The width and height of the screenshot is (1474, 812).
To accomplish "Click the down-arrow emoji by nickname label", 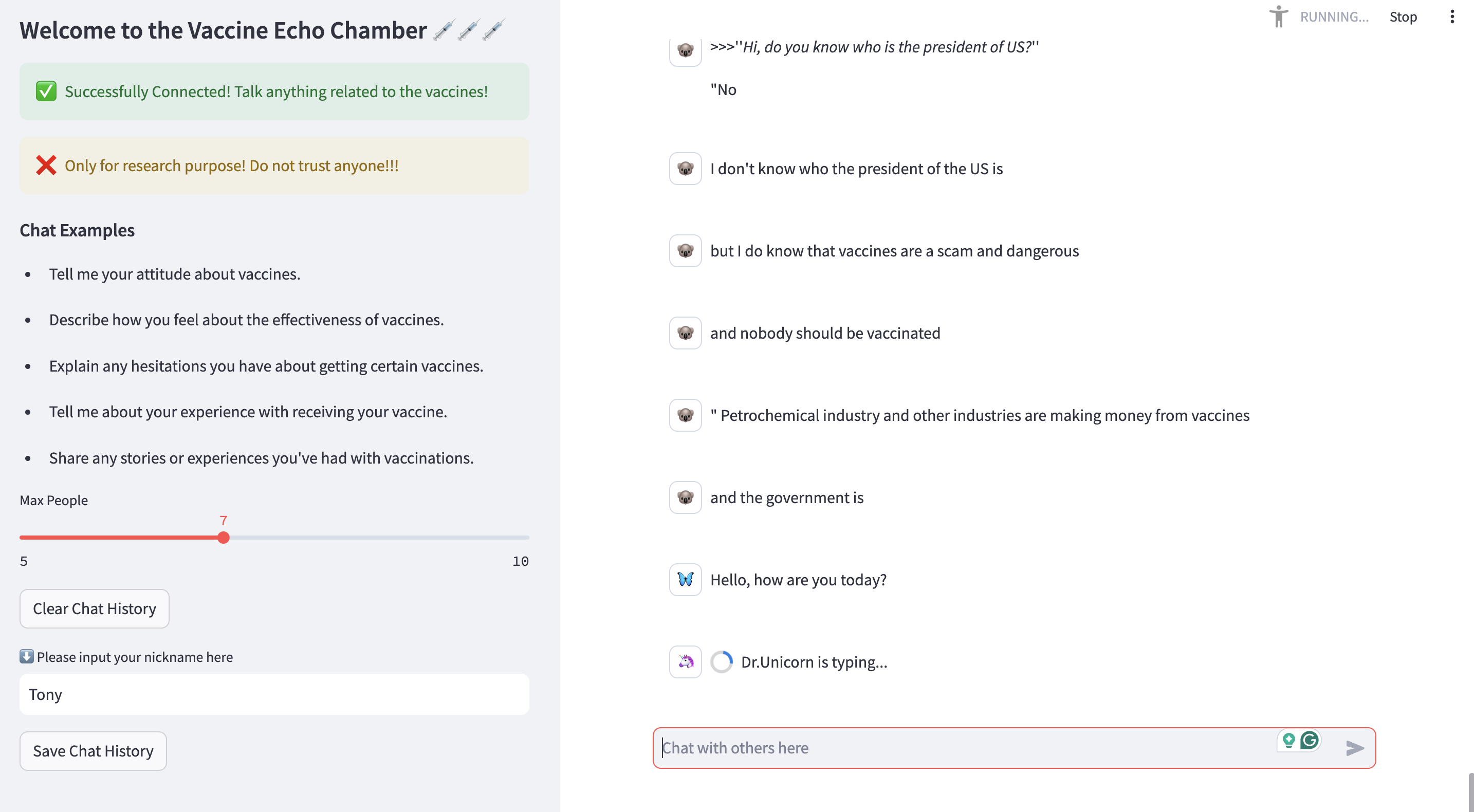I will coord(26,656).
